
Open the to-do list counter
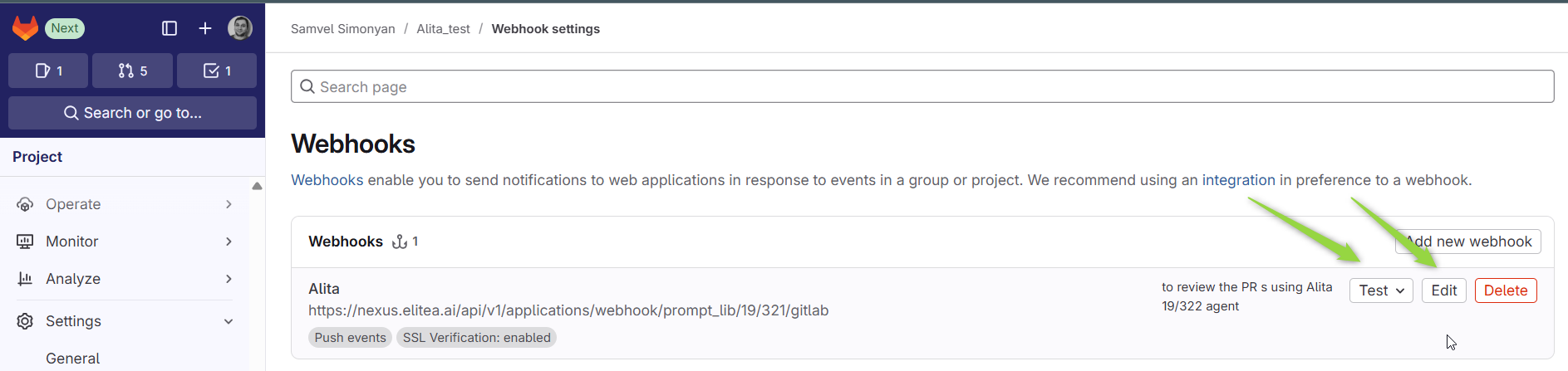(x=217, y=71)
